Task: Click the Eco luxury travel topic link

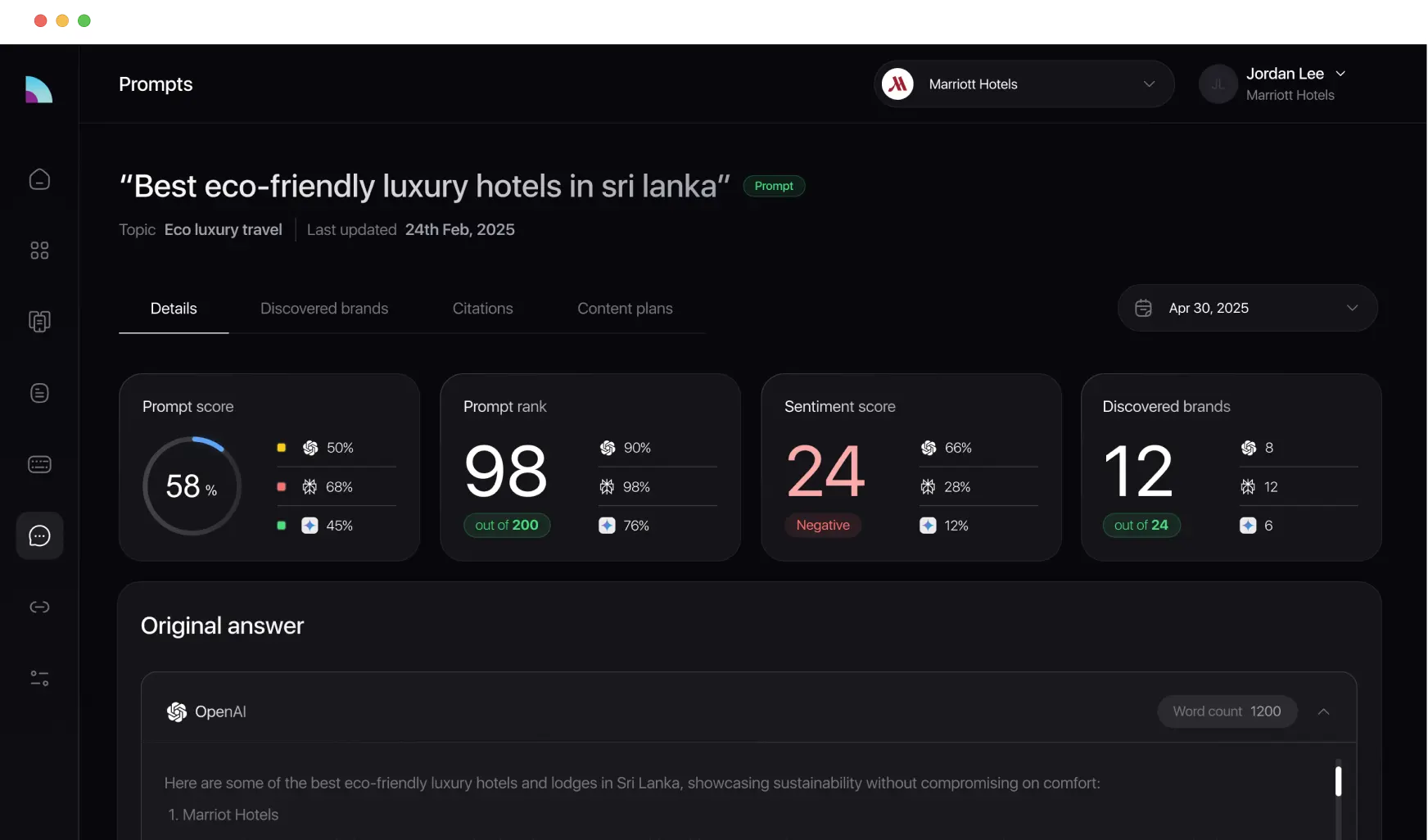Action: point(224,229)
